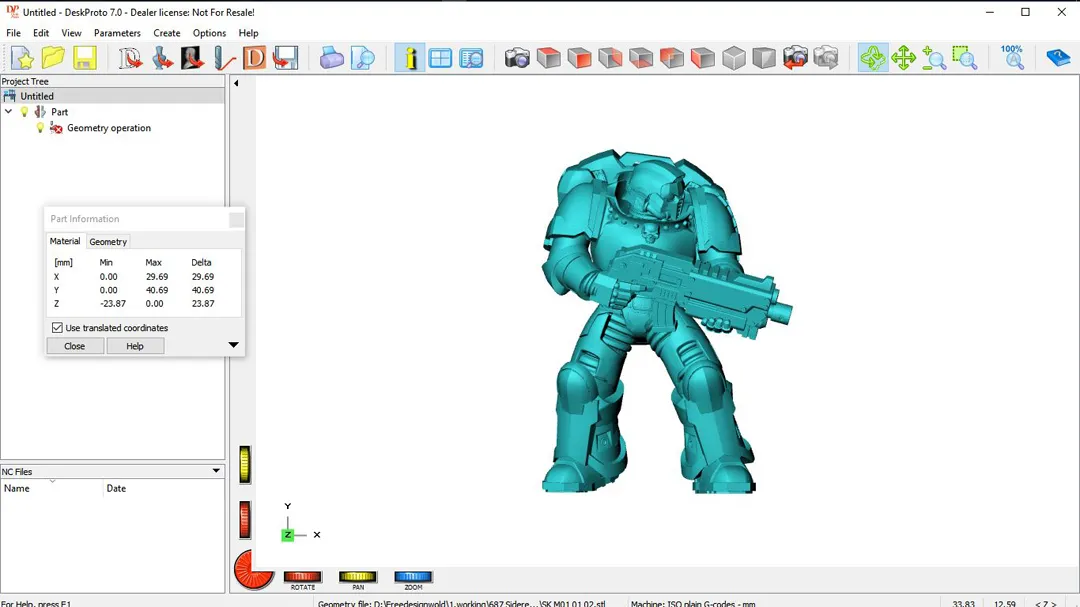Save the project with the yellow floppy icon
Viewport: 1080px width, 607px height.
click(85, 58)
